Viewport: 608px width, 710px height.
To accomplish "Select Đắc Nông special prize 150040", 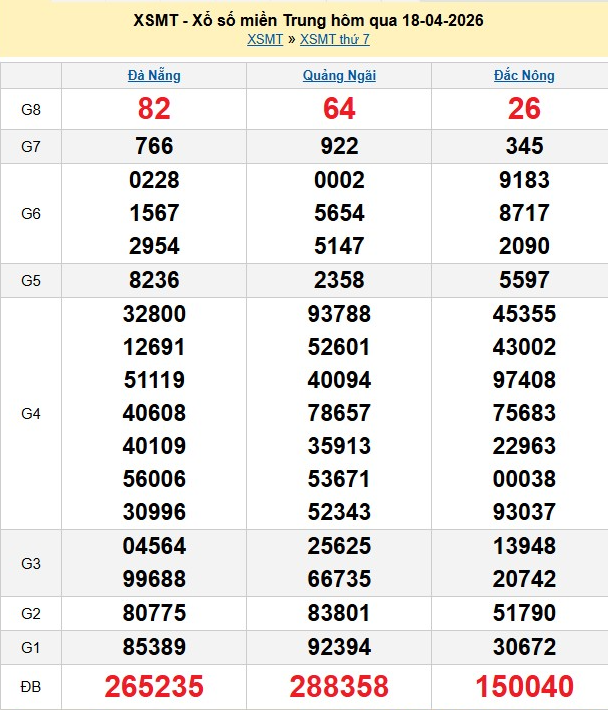I will [x=524, y=687].
